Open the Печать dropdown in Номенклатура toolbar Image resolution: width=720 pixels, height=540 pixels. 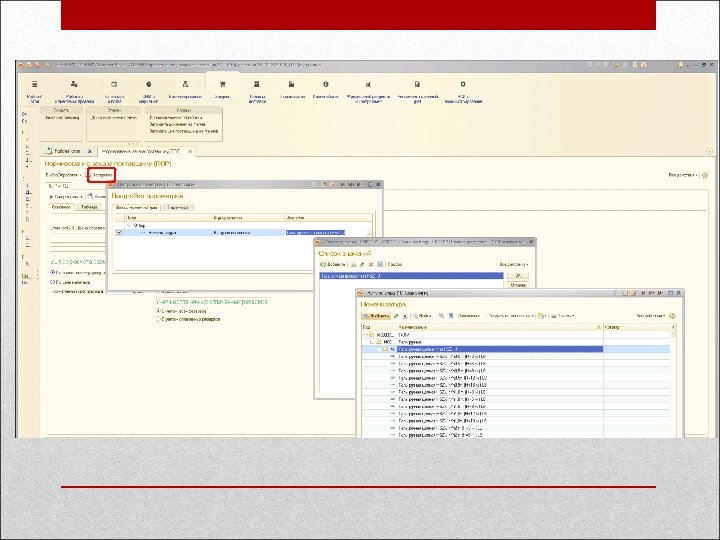point(562,316)
